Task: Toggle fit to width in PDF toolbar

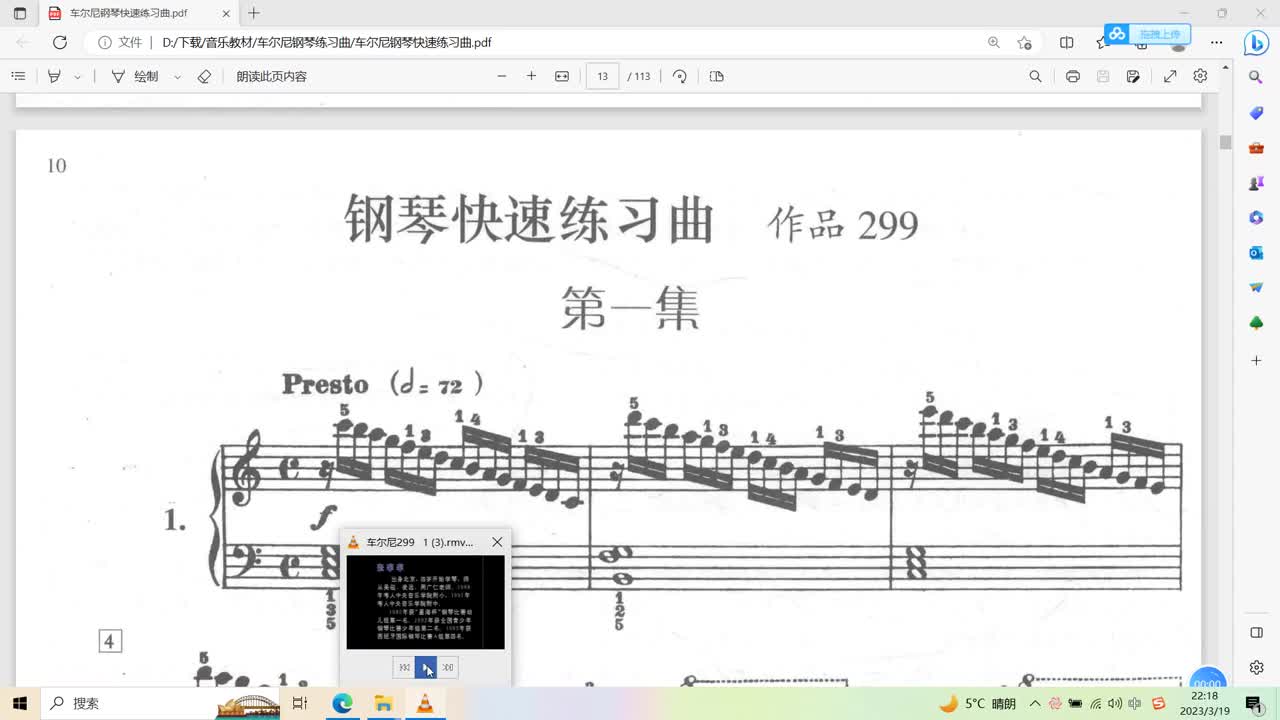Action: [x=562, y=76]
